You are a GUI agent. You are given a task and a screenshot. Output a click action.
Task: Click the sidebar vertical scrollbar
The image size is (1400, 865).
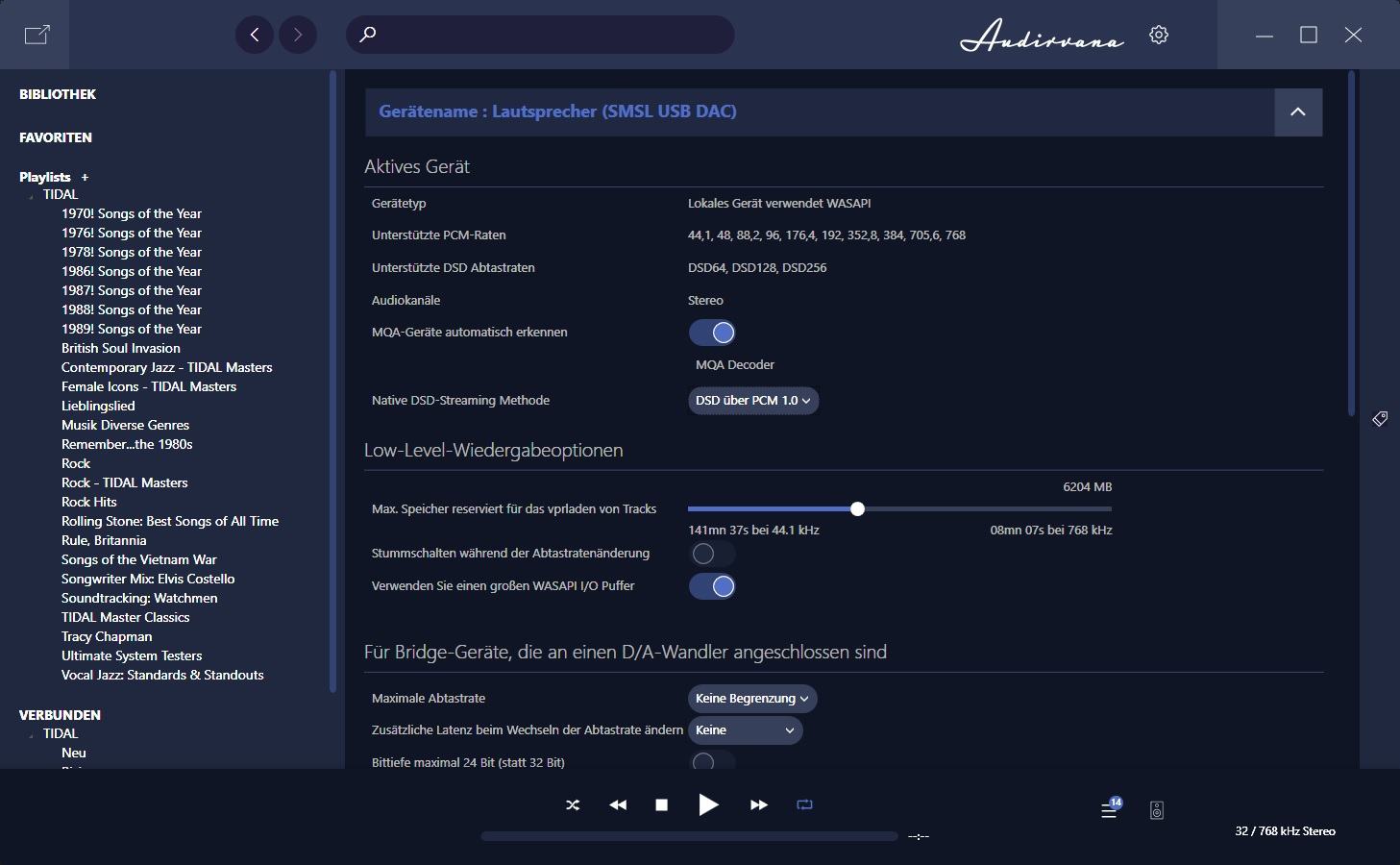(x=332, y=380)
